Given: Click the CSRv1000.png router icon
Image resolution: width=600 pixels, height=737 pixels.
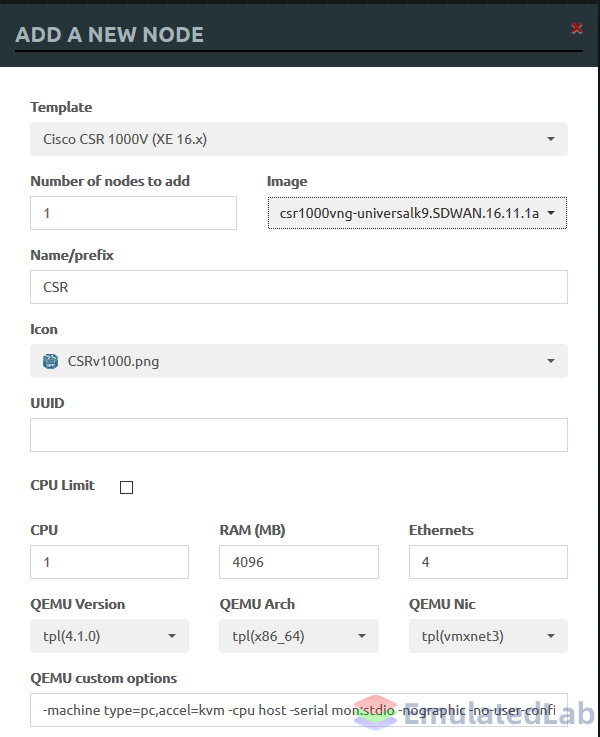Looking at the screenshot, I should [x=50, y=361].
